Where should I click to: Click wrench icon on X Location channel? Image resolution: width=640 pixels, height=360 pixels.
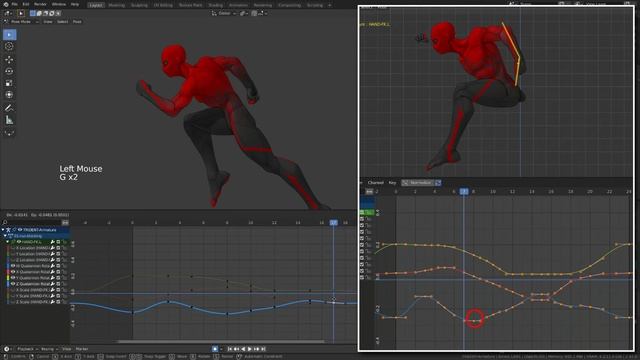pyautogui.click(x=53, y=248)
